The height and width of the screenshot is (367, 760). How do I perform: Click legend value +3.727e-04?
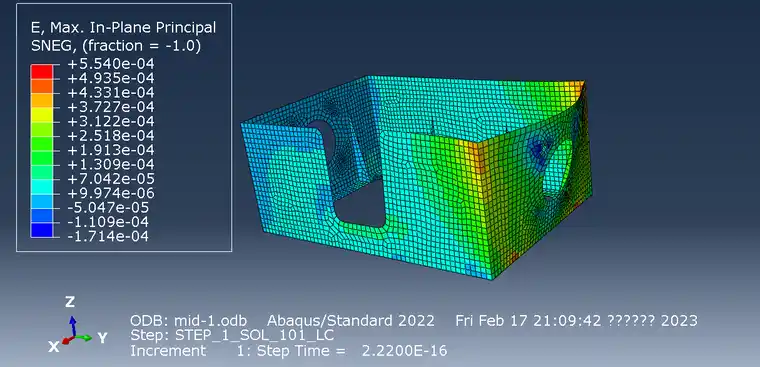pyautogui.click(x=112, y=107)
